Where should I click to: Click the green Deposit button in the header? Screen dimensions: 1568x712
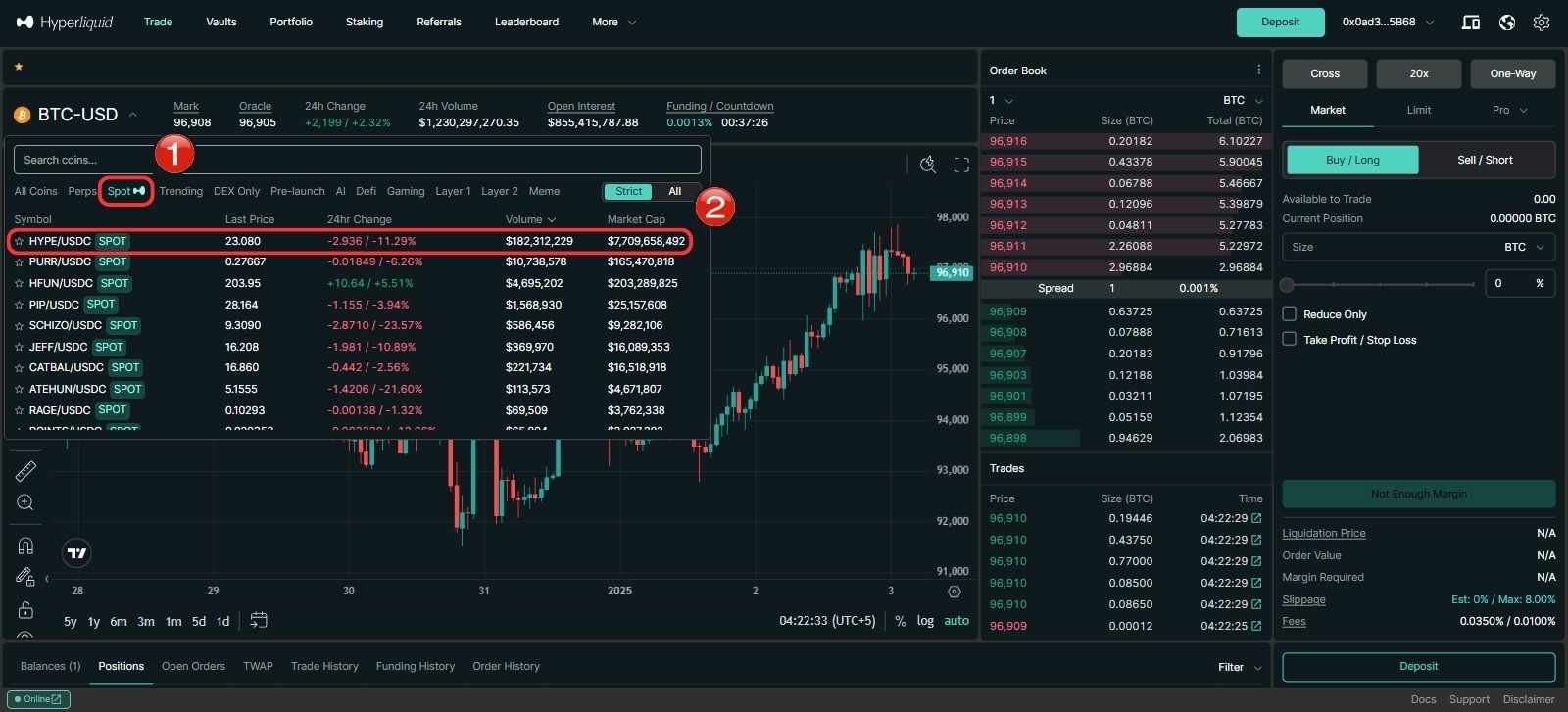(x=1280, y=22)
